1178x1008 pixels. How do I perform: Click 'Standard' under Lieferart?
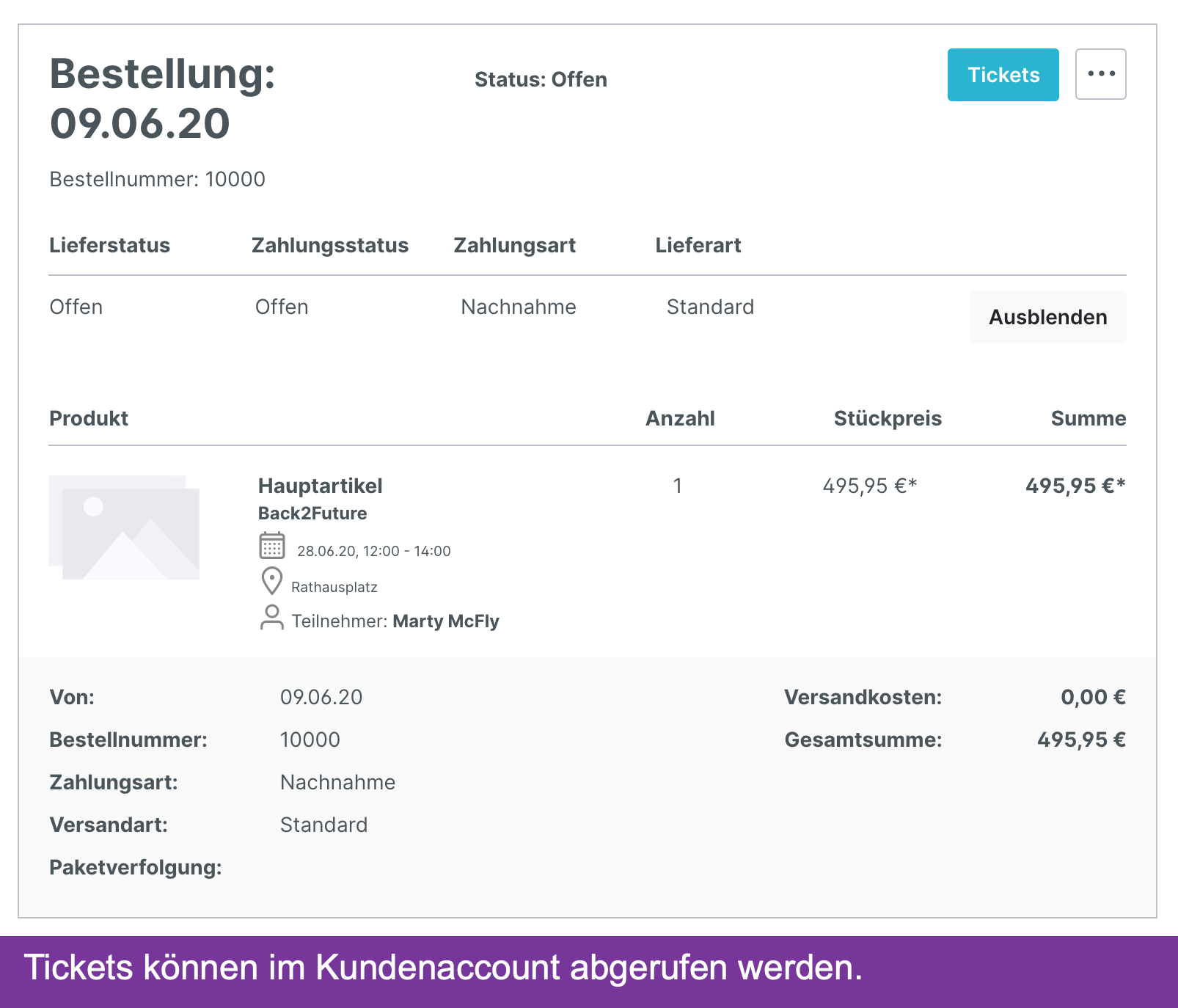point(710,307)
